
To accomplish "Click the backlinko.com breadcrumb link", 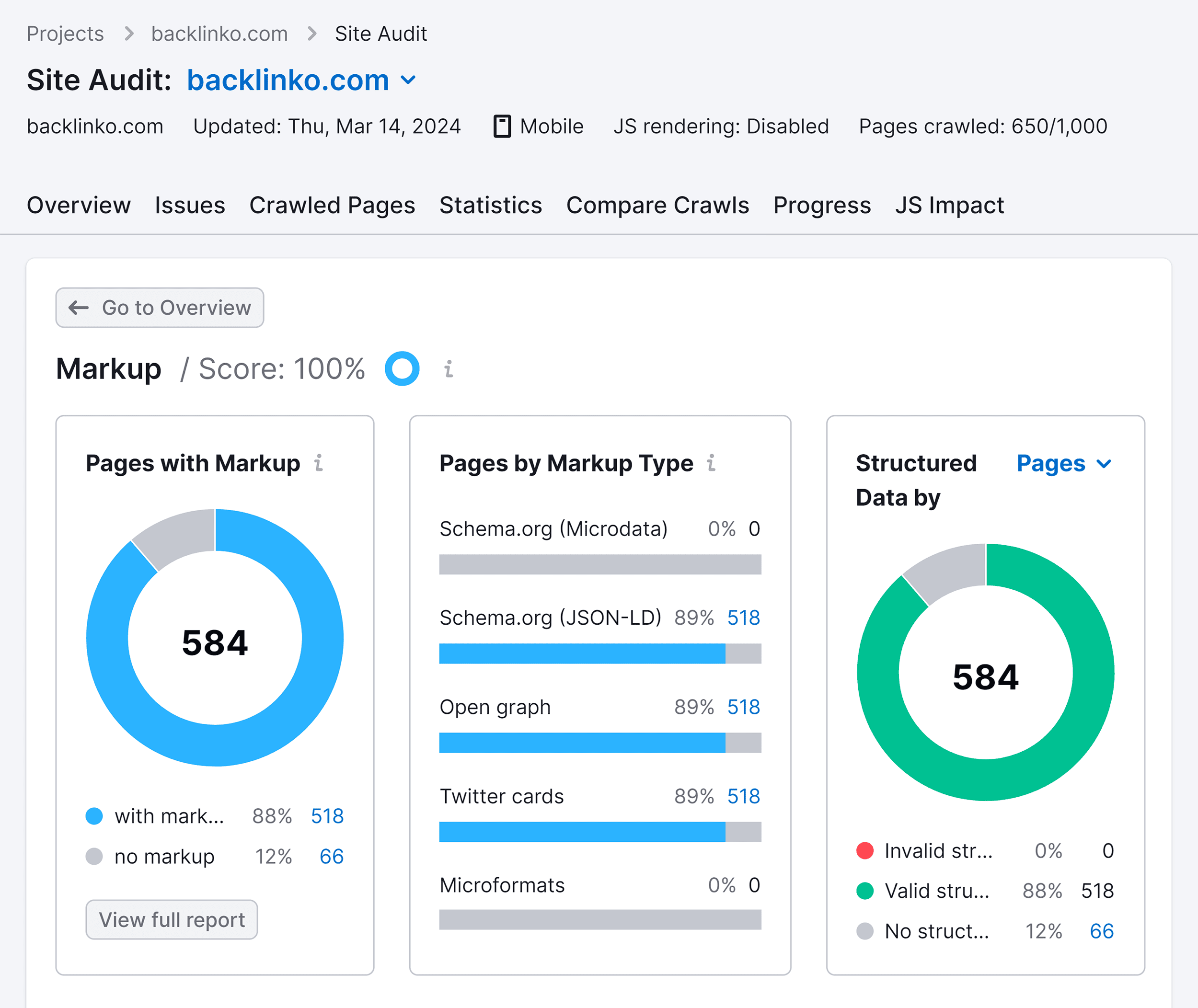I will point(219,34).
